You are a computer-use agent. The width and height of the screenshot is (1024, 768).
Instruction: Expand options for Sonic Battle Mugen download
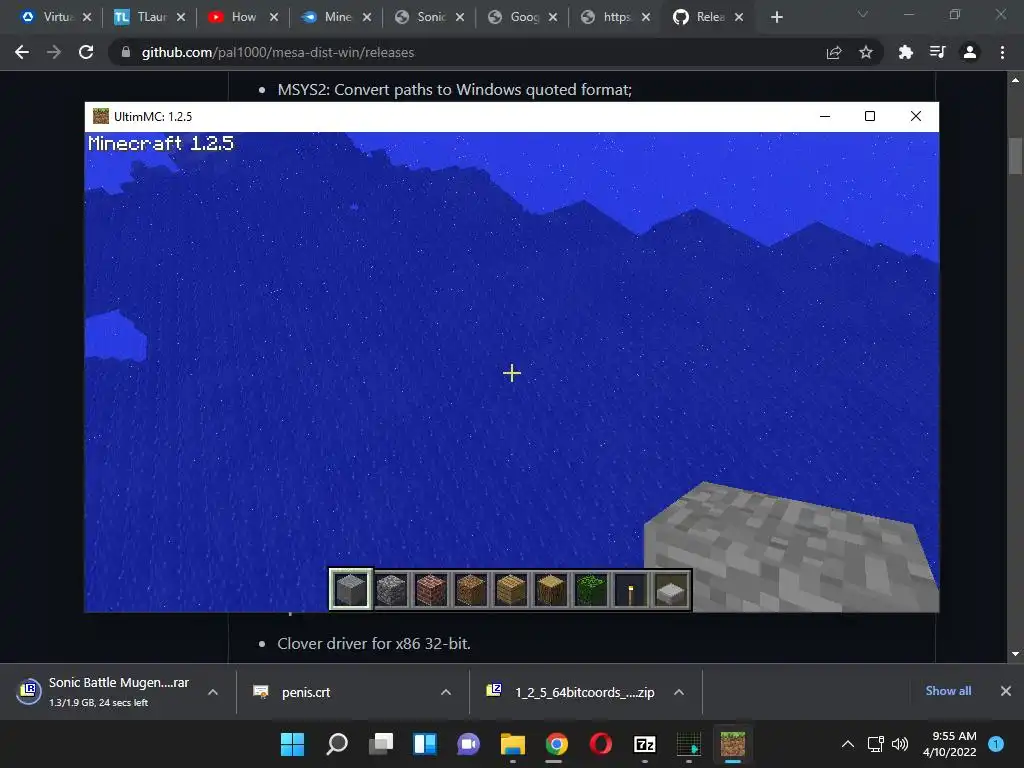(213, 692)
